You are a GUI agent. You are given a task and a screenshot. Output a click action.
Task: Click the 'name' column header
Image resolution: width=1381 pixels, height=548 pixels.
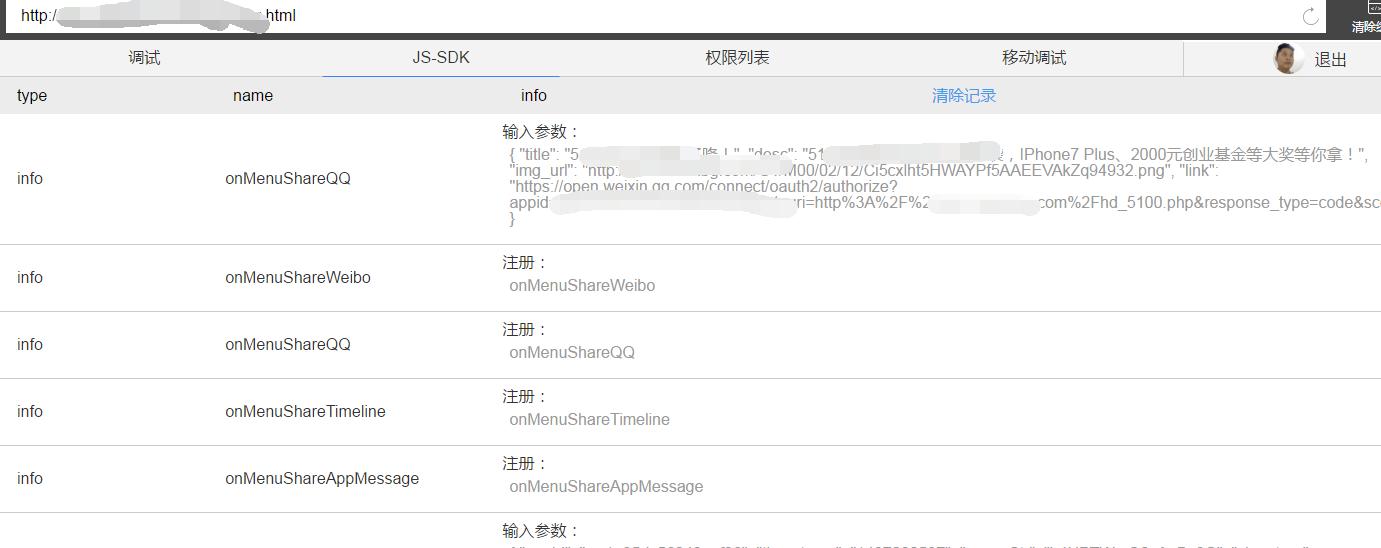(253, 96)
